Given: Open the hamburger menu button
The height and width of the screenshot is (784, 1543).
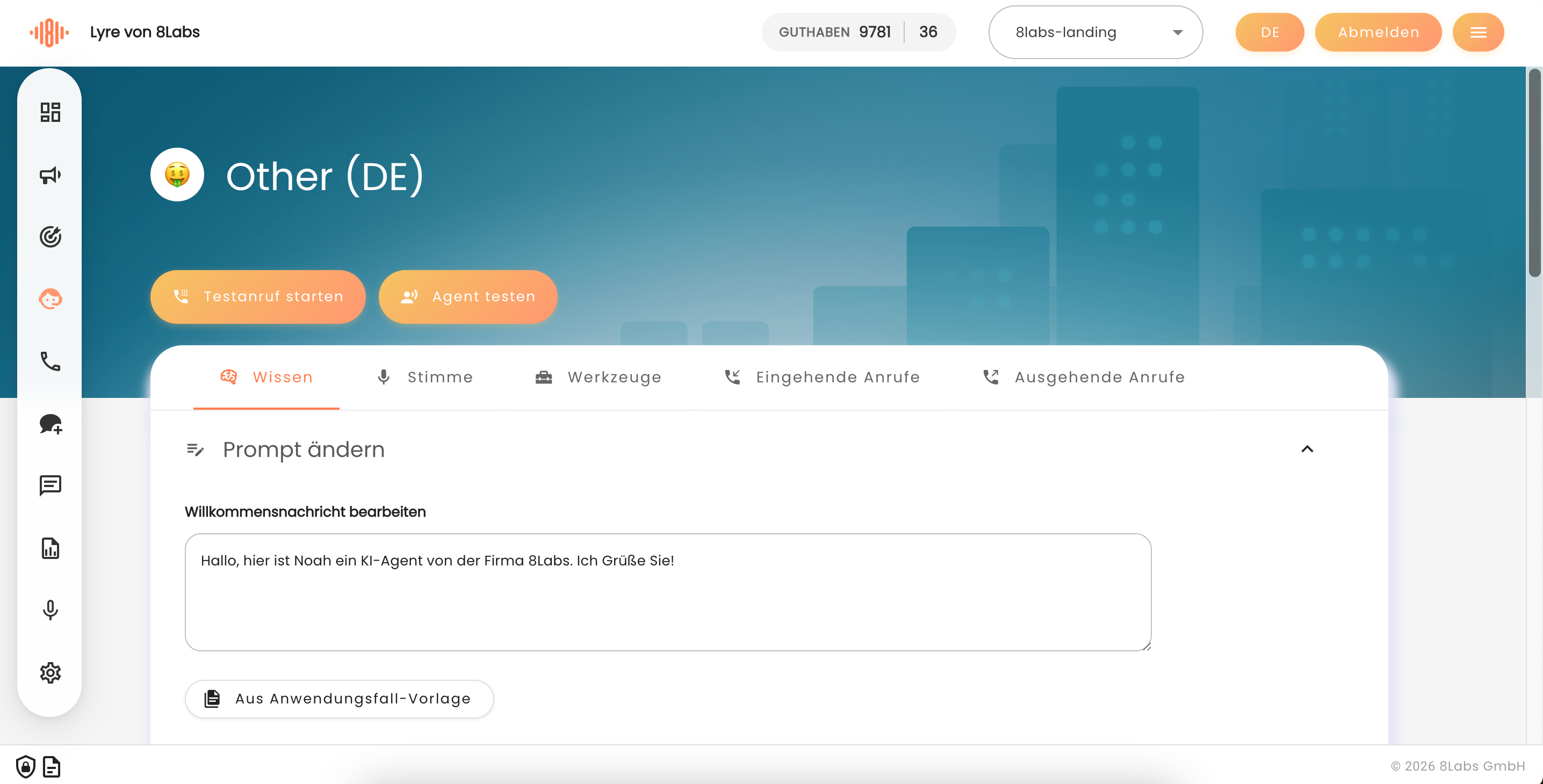Looking at the screenshot, I should tap(1477, 32).
